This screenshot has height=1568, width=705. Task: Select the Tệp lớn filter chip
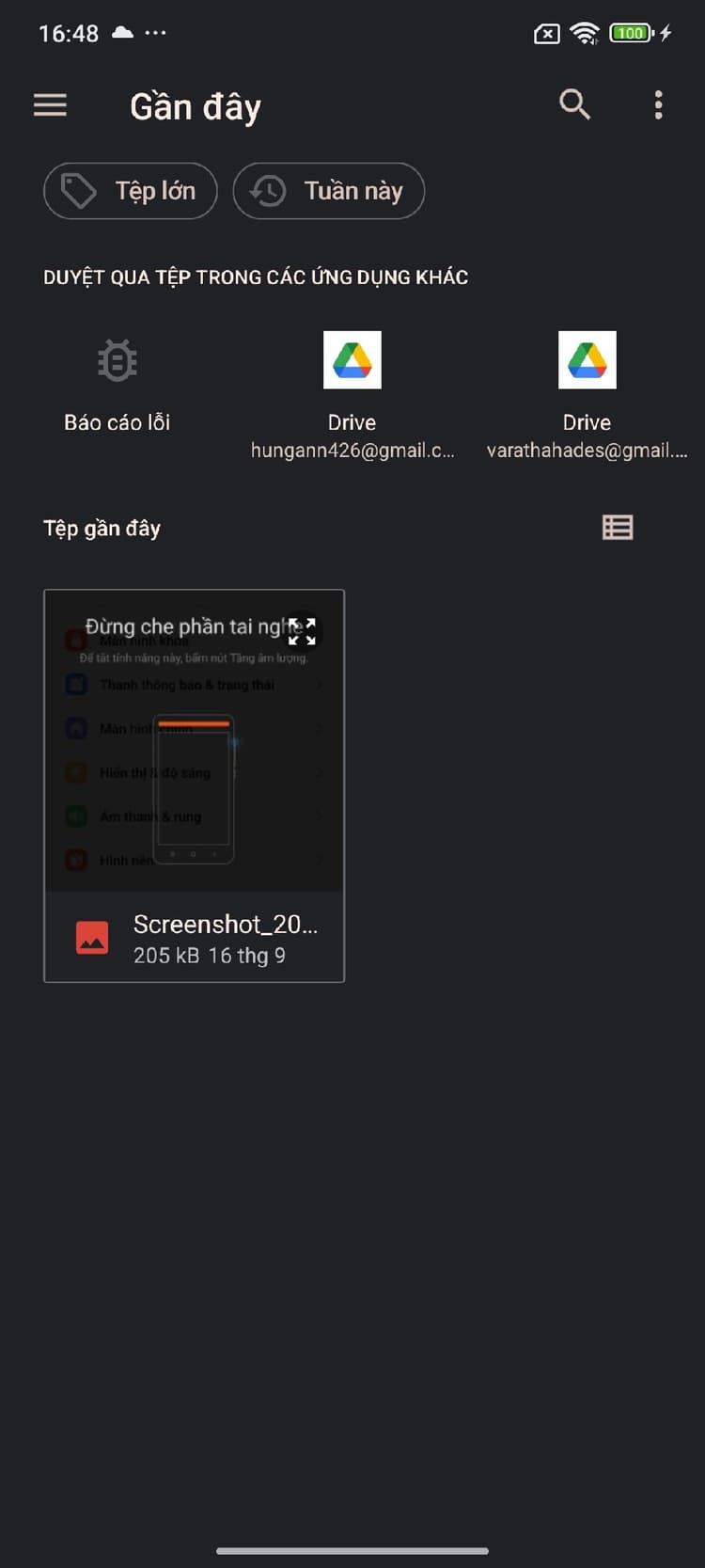(x=131, y=191)
